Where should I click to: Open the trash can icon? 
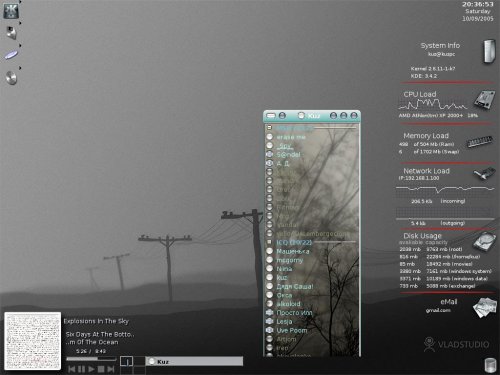click(490, 365)
